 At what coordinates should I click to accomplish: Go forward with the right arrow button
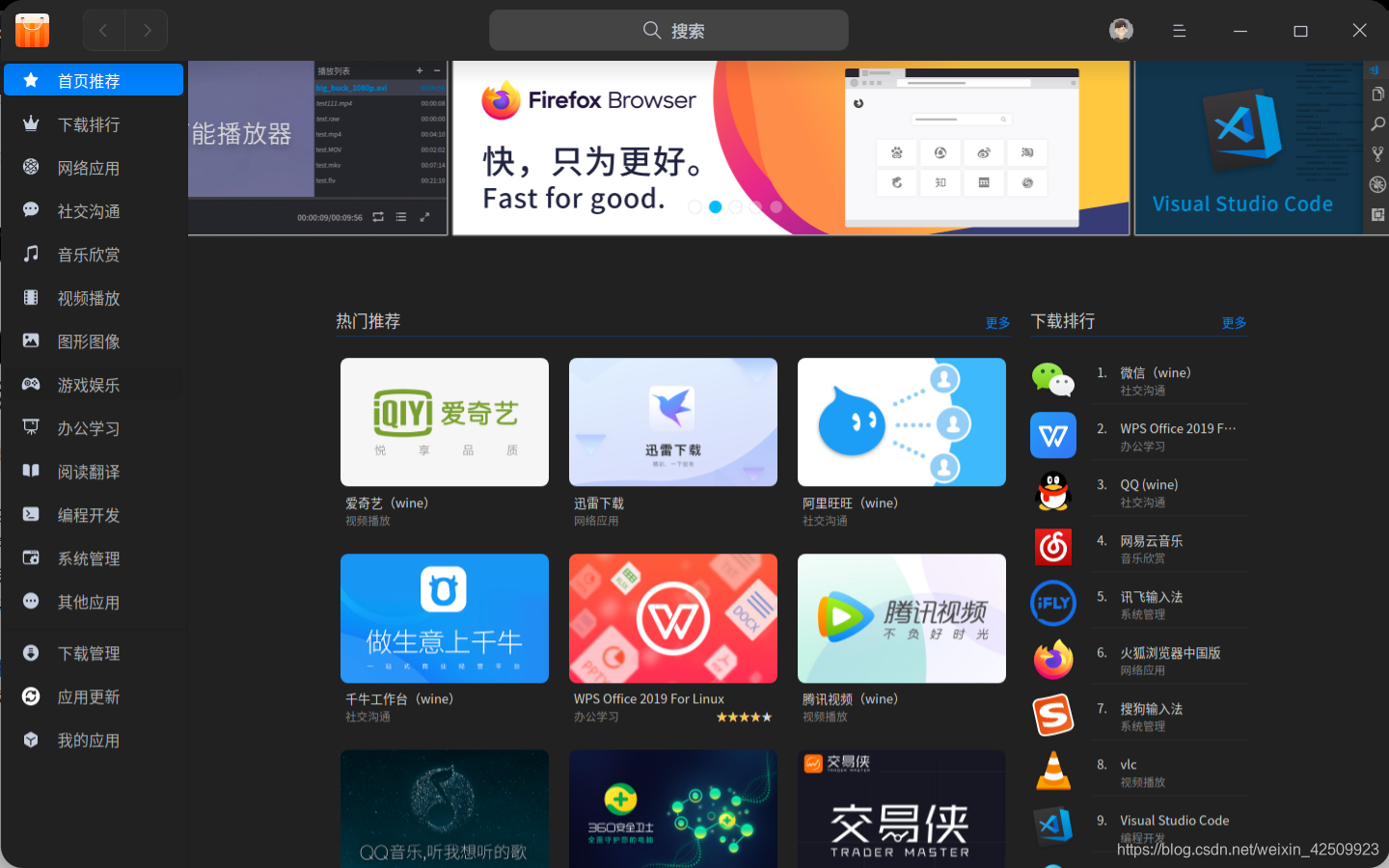point(147,31)
